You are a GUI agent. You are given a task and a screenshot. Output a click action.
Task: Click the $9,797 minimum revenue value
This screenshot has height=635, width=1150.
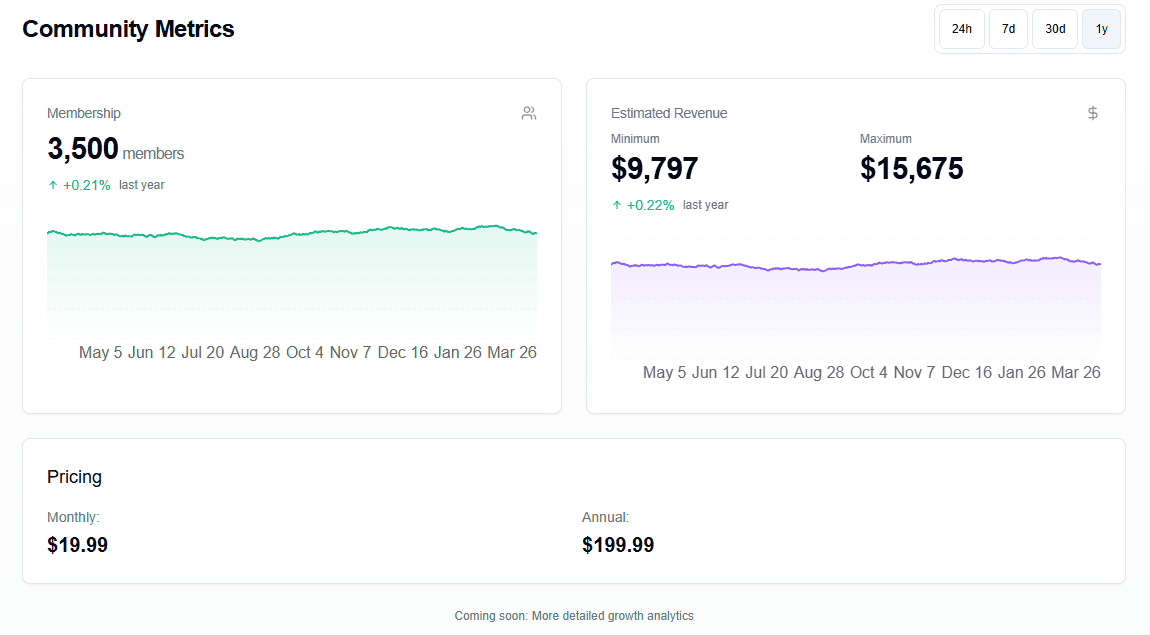click(654, 169)
